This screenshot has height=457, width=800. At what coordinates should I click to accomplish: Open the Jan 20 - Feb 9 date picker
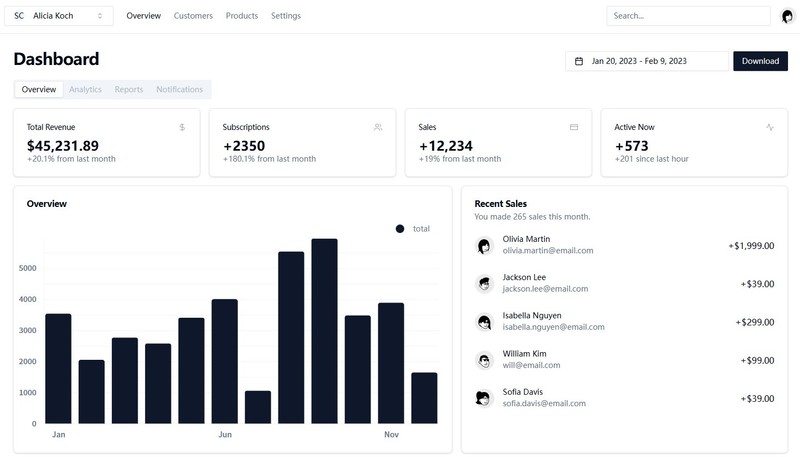click(647, 61)
